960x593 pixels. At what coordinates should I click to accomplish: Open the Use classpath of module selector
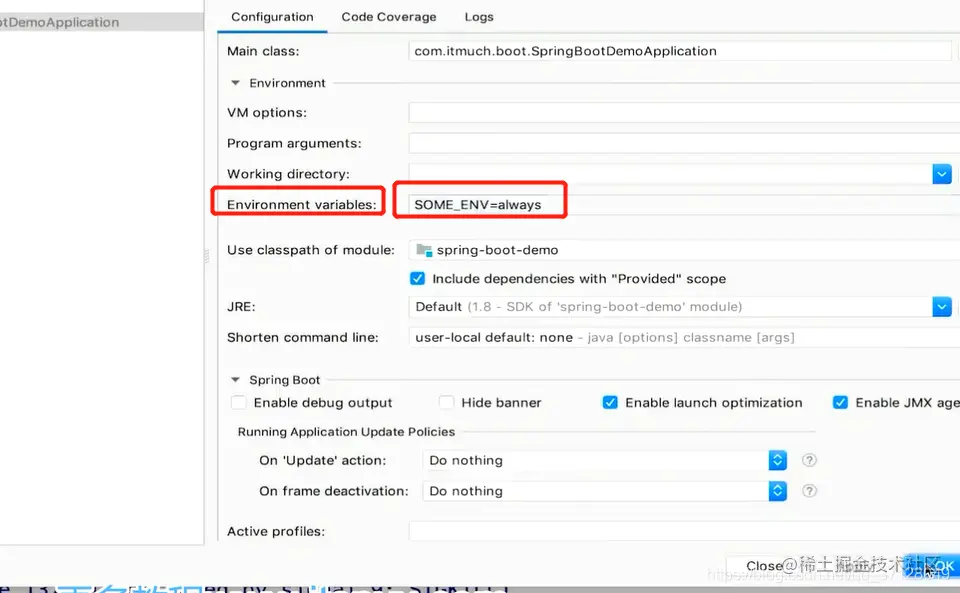tap(684, 250)
